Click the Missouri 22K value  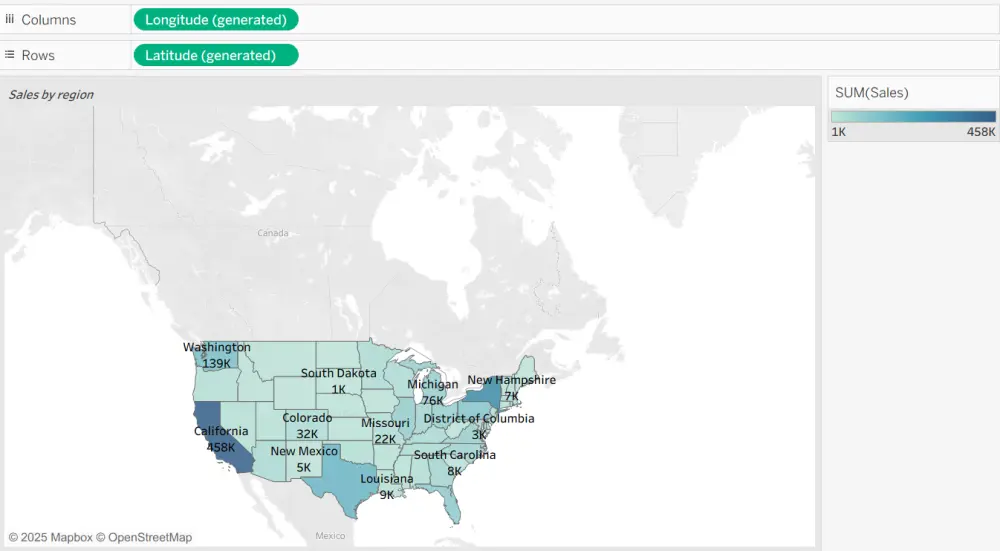[385, 439]
